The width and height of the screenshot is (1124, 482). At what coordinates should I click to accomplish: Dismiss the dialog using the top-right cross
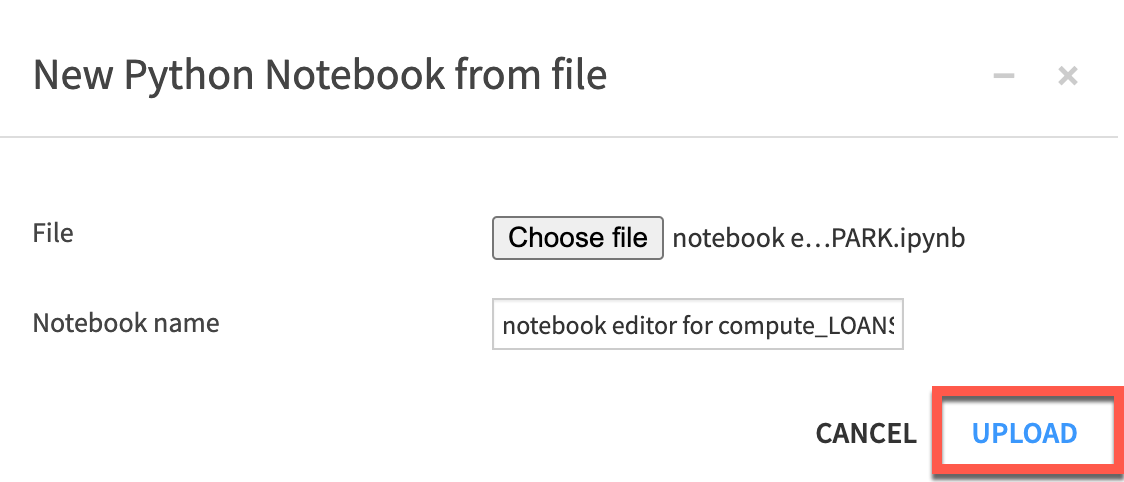(1067, 76)
